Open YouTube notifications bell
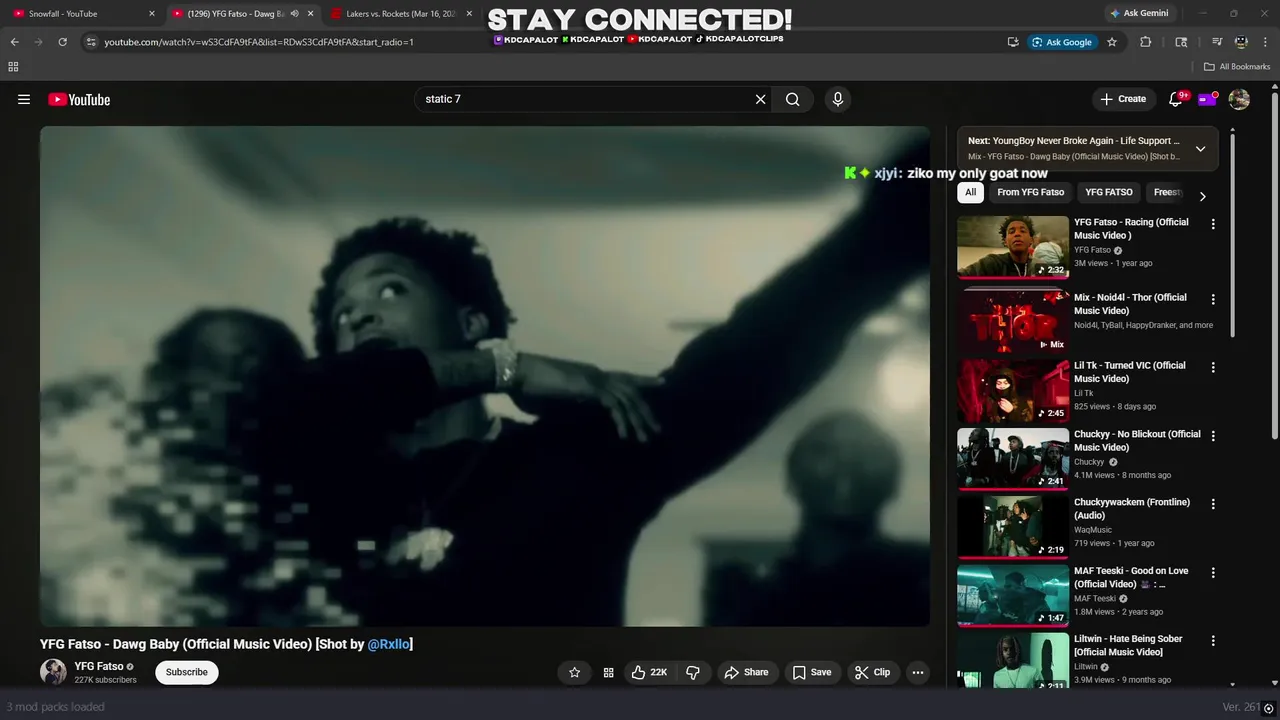The image size is (1280, 720). pyautogui.click(x=1176, y=99)
